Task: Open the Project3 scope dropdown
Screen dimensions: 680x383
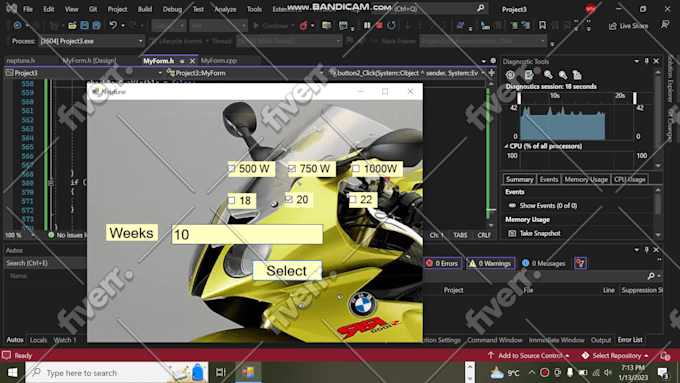Action: point(84,73)
